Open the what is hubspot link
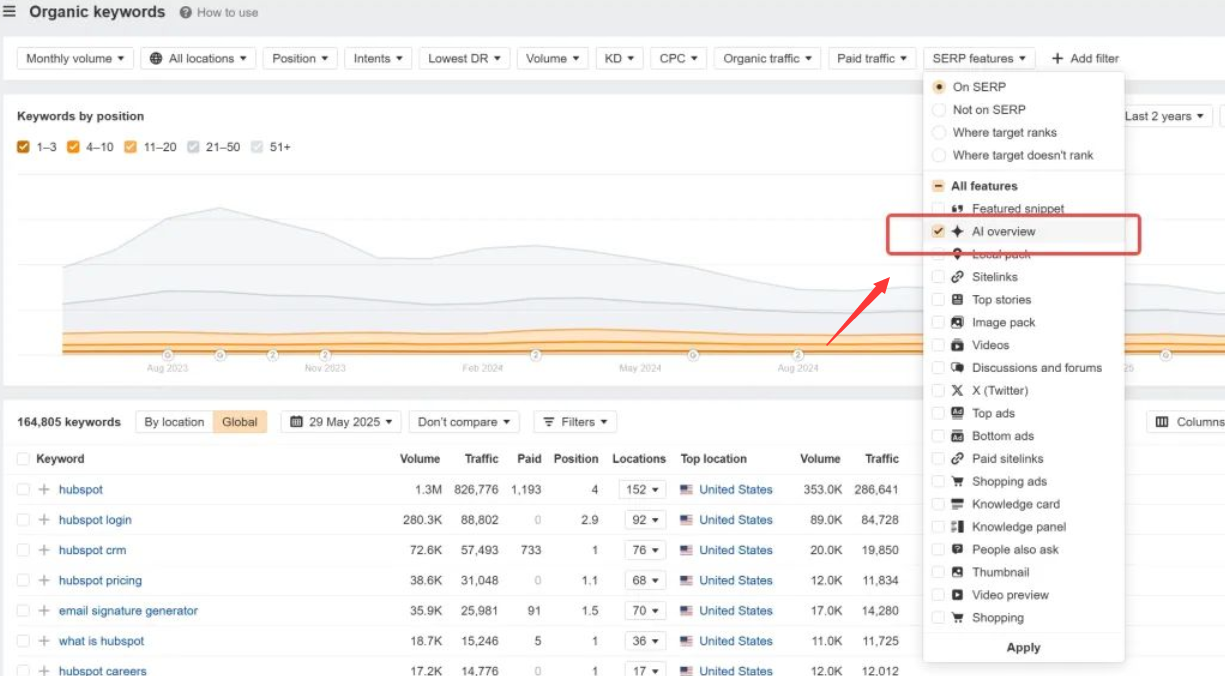The width and height of the screenshot is (1225, 676). pos(101,641)
